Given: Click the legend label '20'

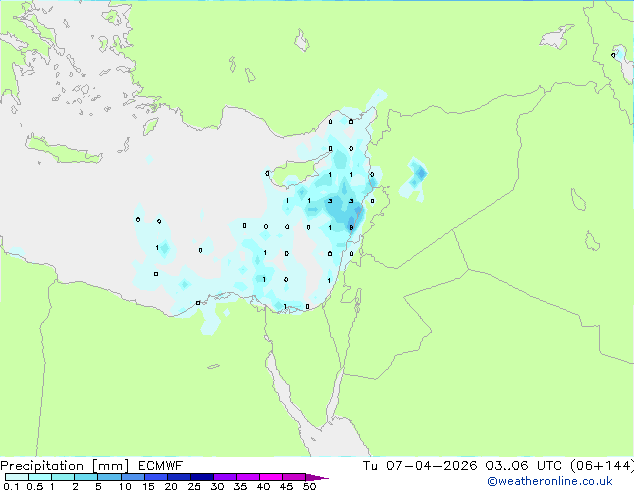Looking at the screenshot, I should click(171, 486).
